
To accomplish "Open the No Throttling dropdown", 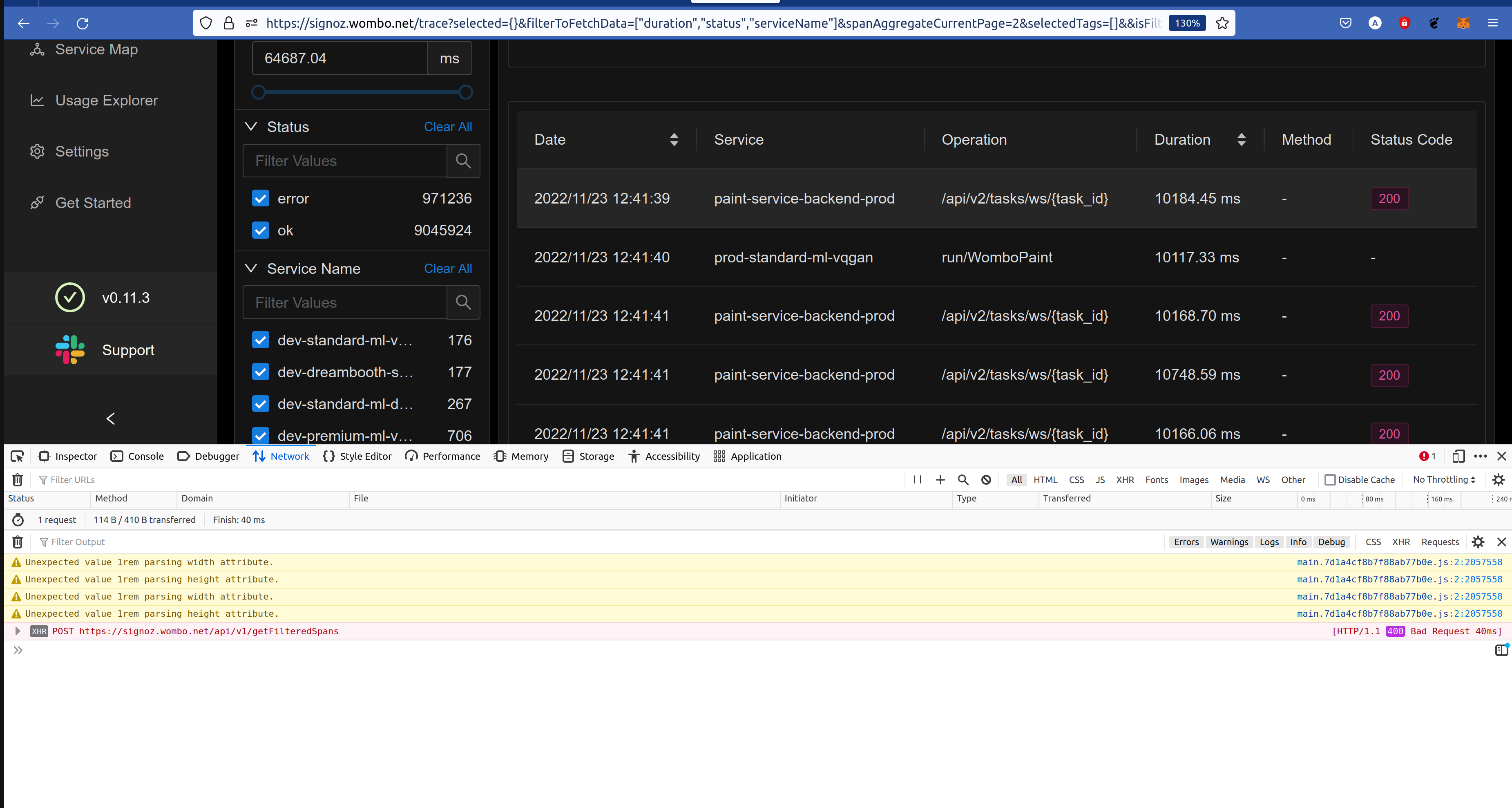I will 1443,480.
